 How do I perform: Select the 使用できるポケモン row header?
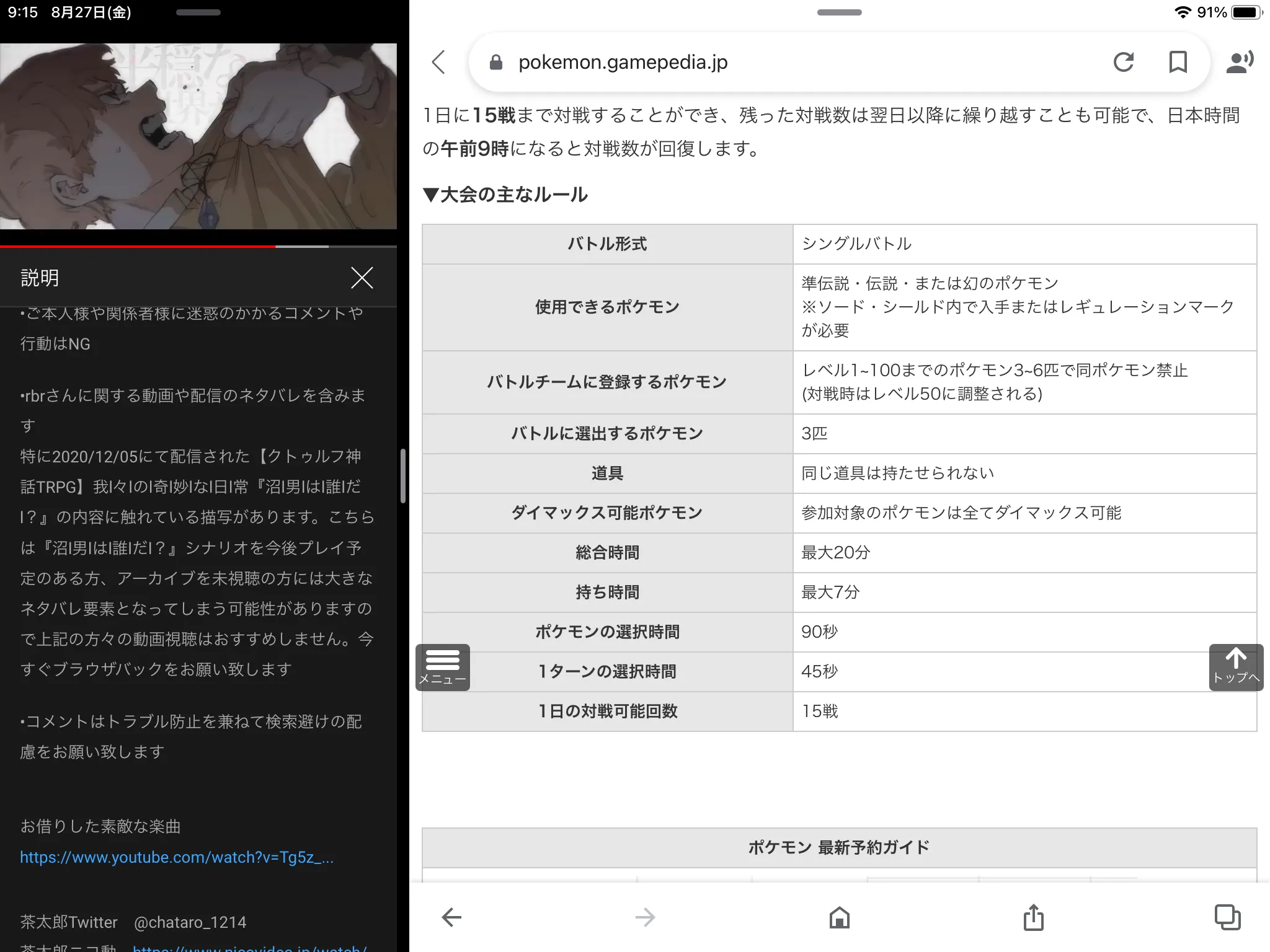pyautogui.click(x=608, y=307)
